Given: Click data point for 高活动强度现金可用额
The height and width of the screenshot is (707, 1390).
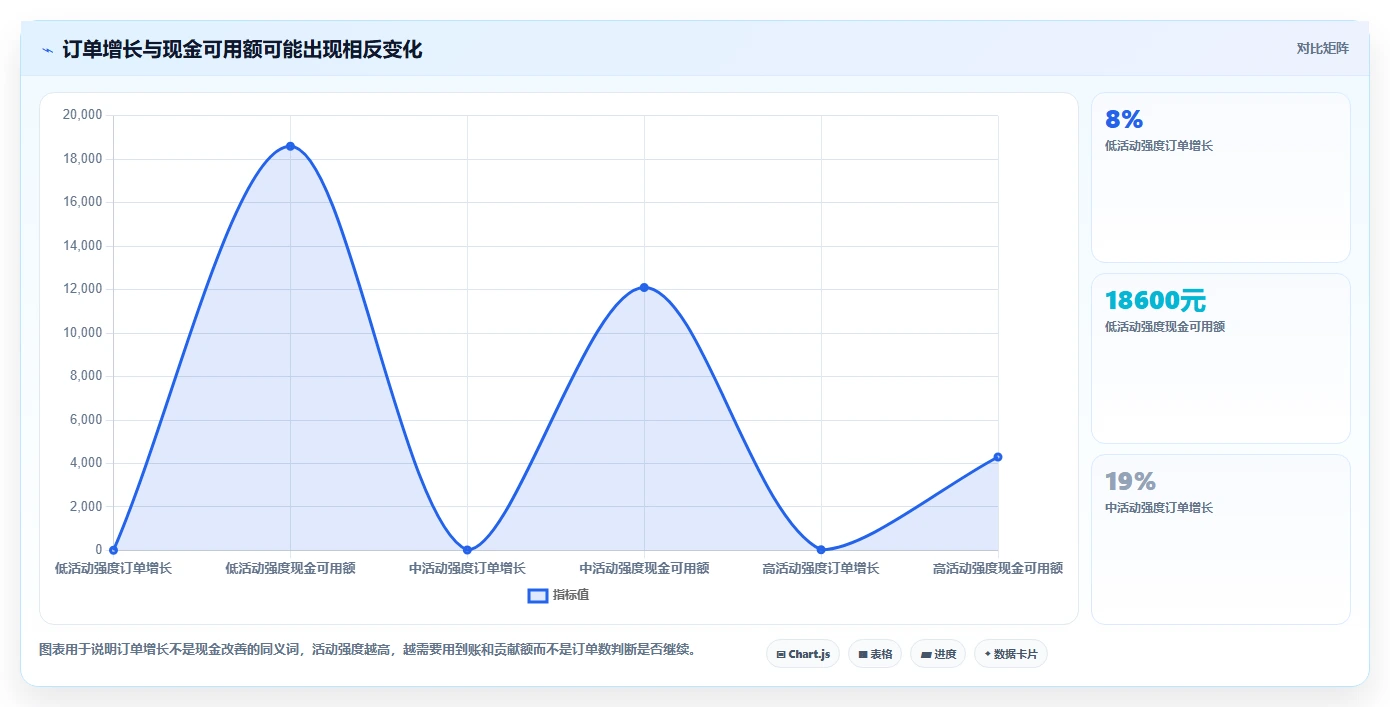Looking at the screenshot, I should point(998,457).
